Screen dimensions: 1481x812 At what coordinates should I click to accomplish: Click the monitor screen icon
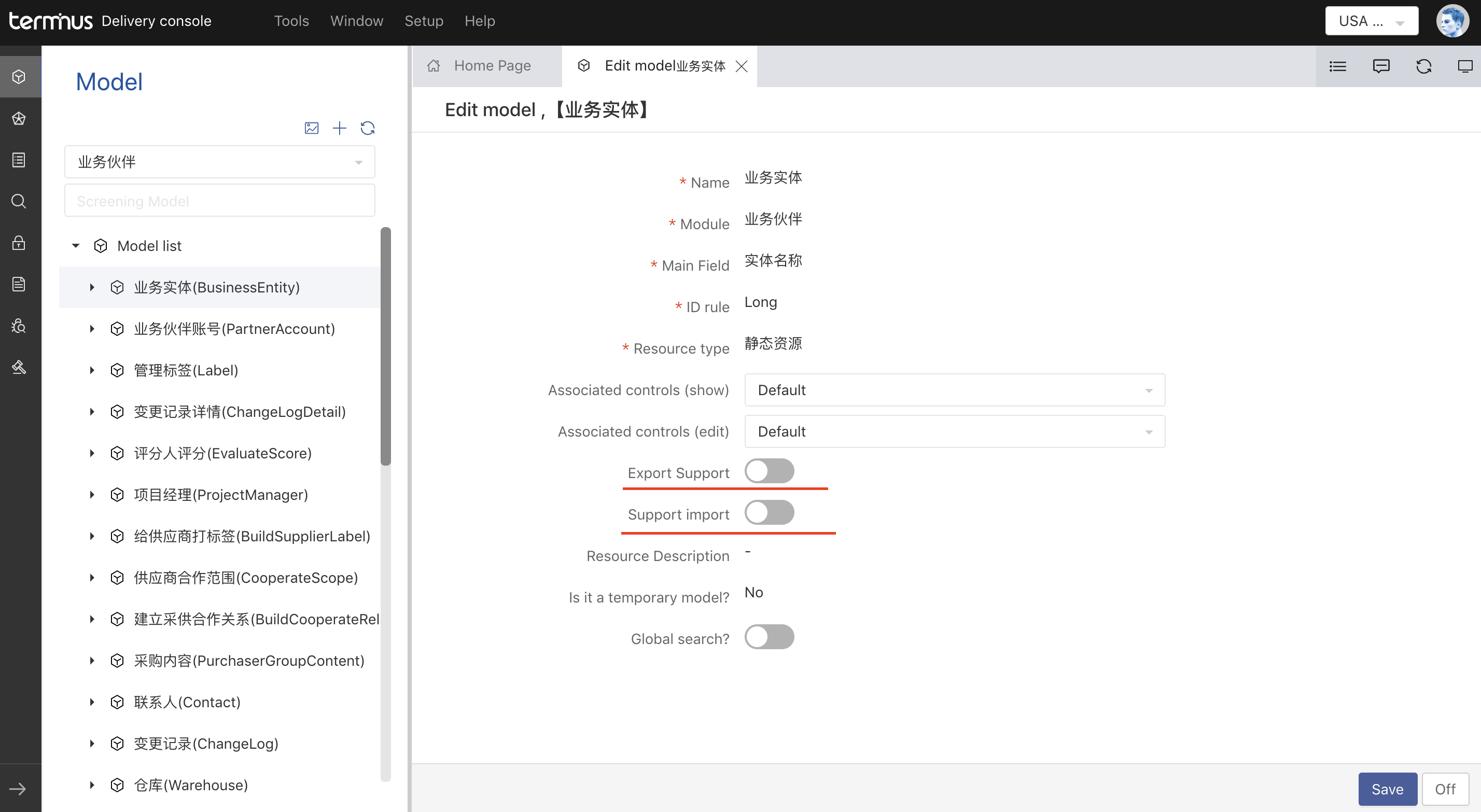tap(1465, 66)
